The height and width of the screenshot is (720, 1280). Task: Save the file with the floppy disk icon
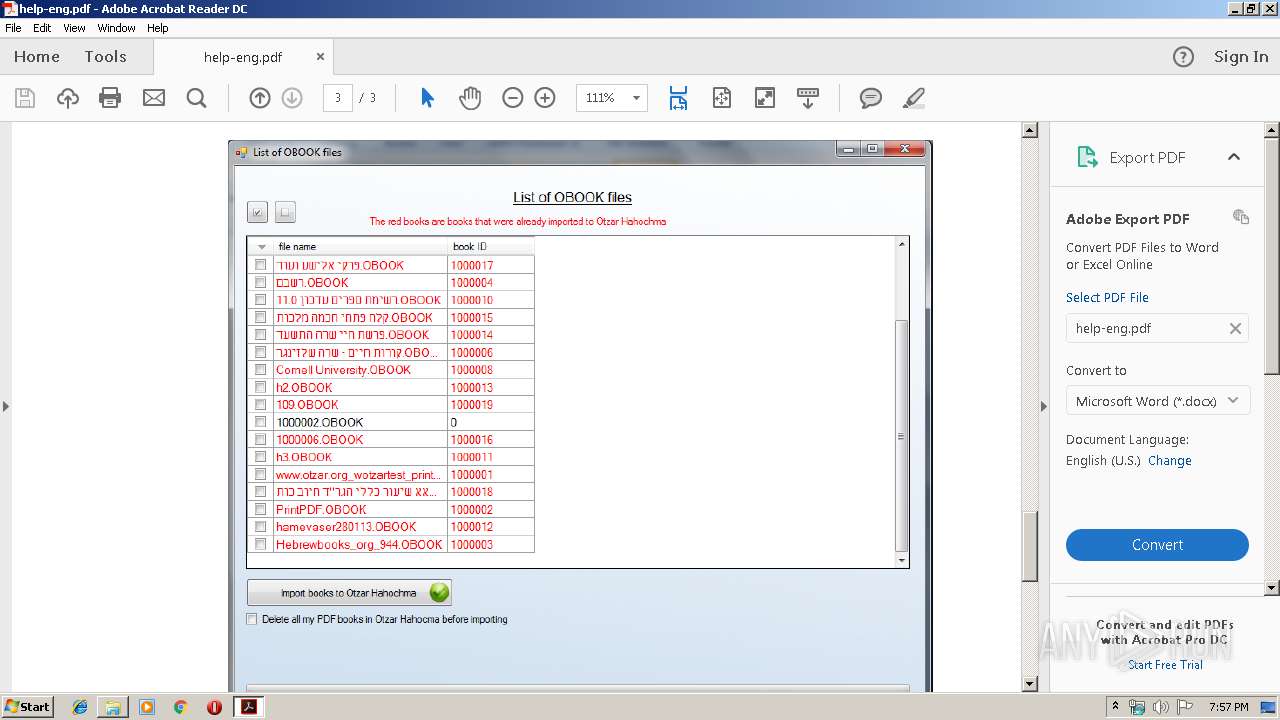tap(25, 98)
